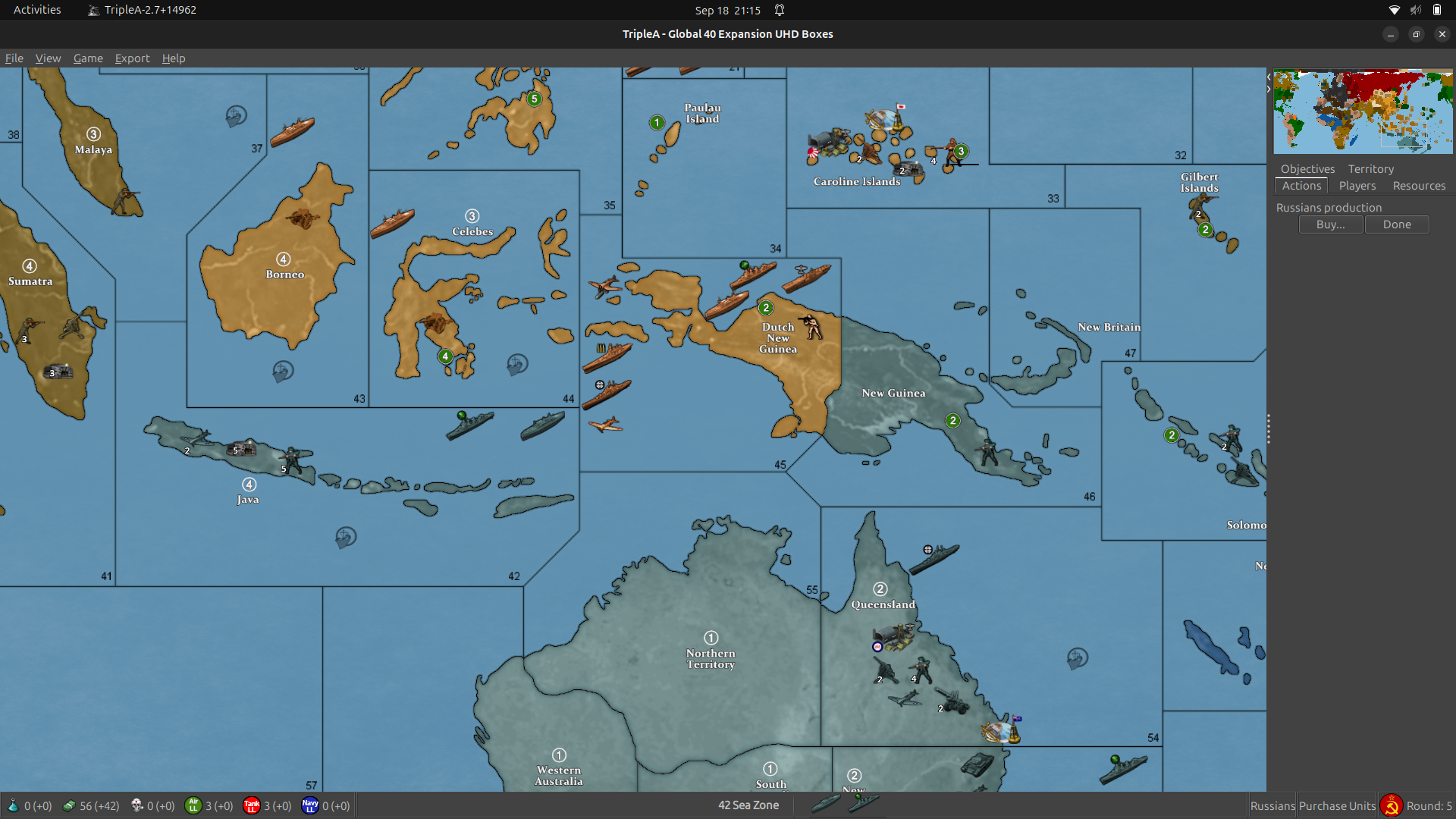The height and width of the screenshot is (819, 1456).
Task: Open the clock showing Sep 18 21:15
Action: coord(727,10)
